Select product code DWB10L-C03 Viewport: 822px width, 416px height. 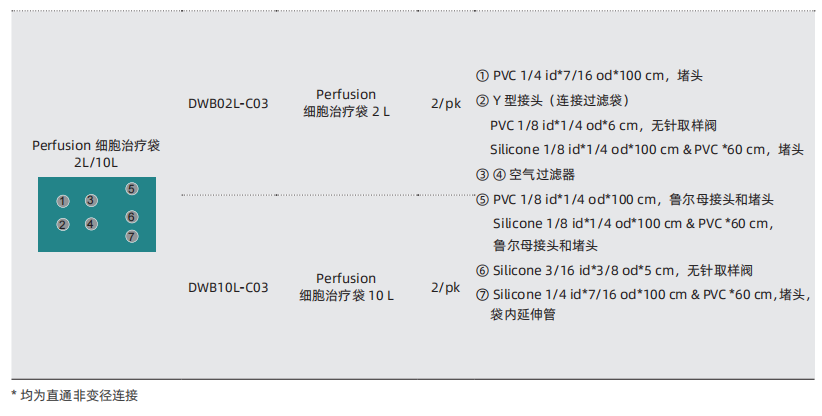pos(228,287)
